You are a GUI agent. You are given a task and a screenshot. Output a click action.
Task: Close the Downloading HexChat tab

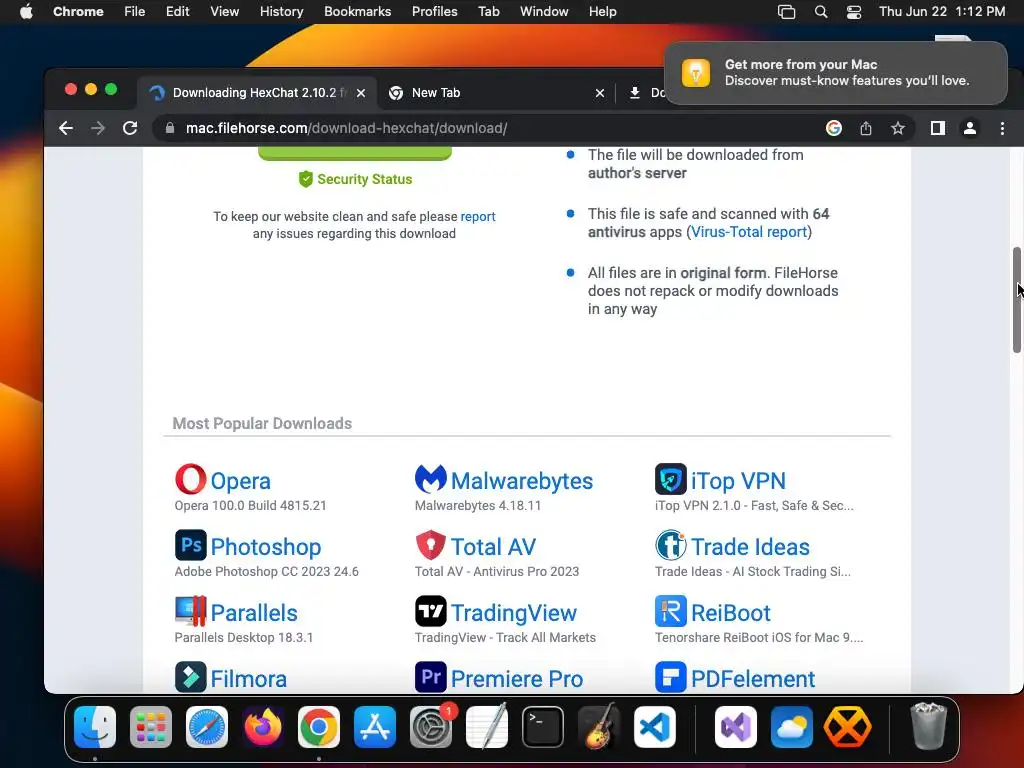coord(360,93)
